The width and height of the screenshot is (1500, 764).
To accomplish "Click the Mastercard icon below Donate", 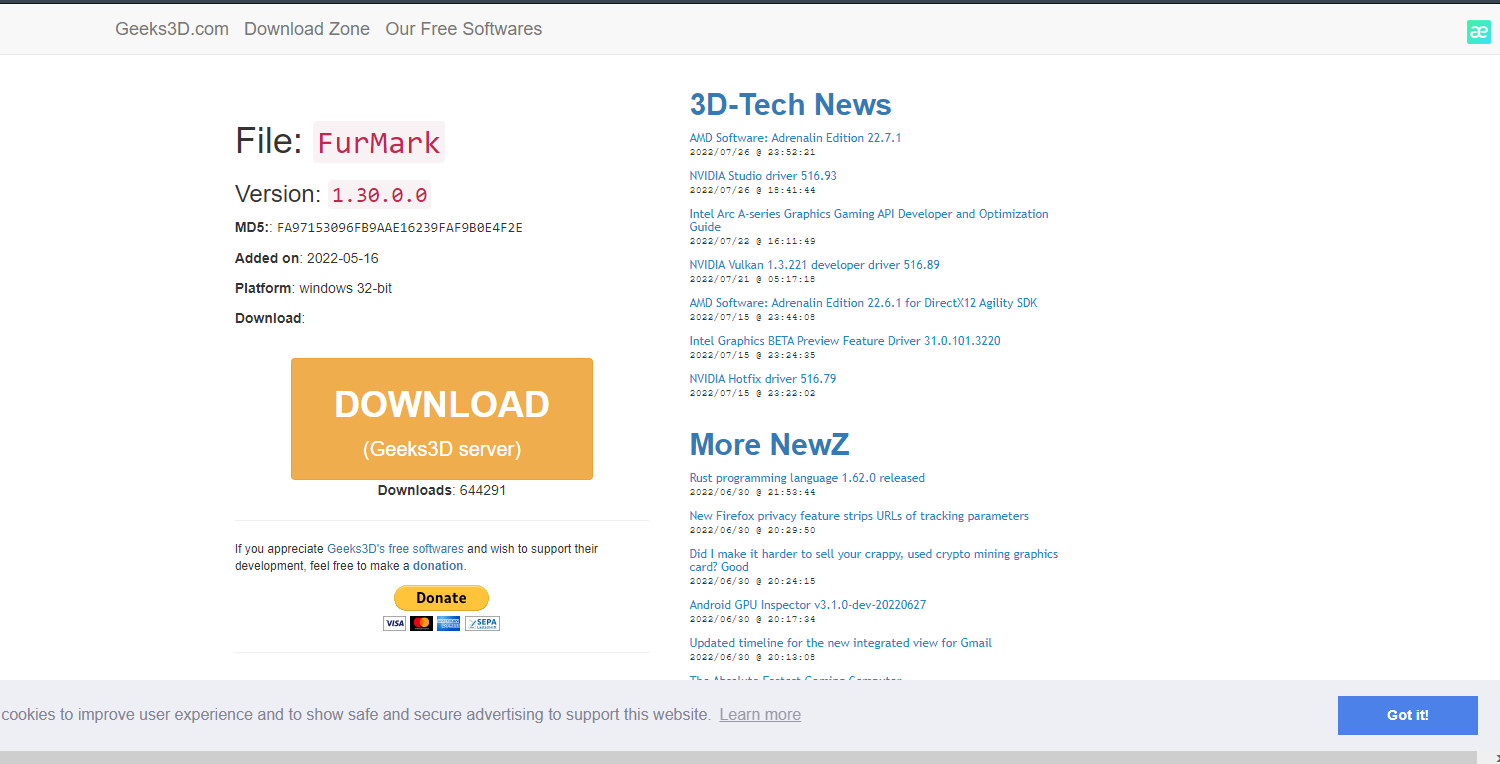I will (421, 623).
